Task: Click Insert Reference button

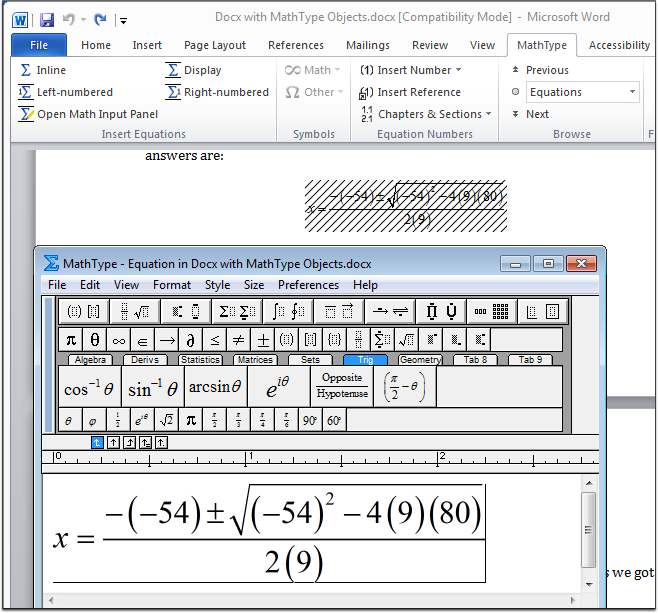Action: [410, 92]
